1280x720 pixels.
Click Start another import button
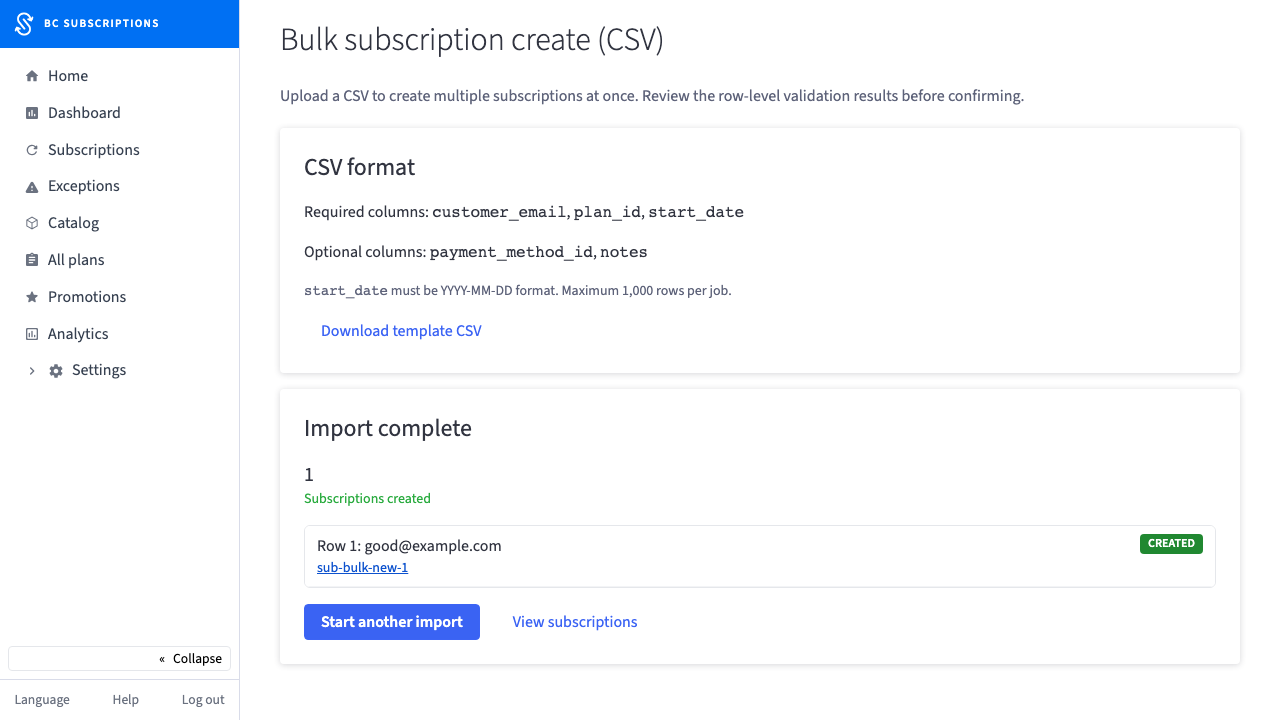pyautogui.click(x=392, y=622)
